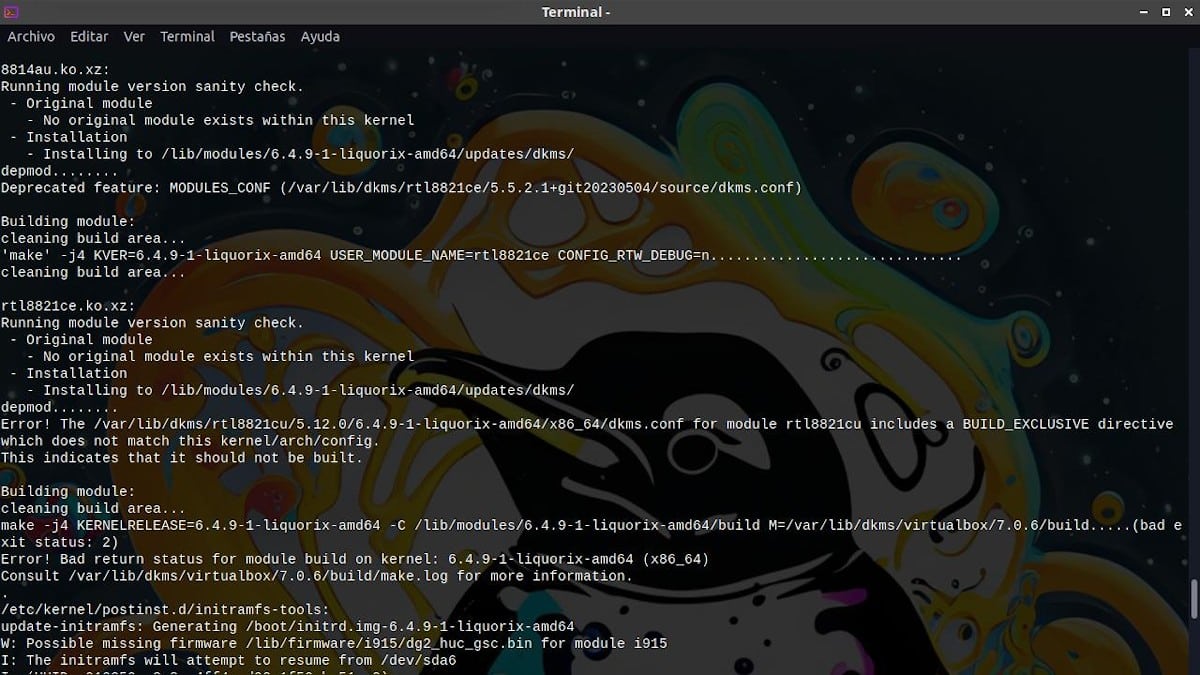Click the 'Deprecated feature: MODULES_CONF' line
Viewport: 1200px width, 675px height.
[x=401, y=188]
